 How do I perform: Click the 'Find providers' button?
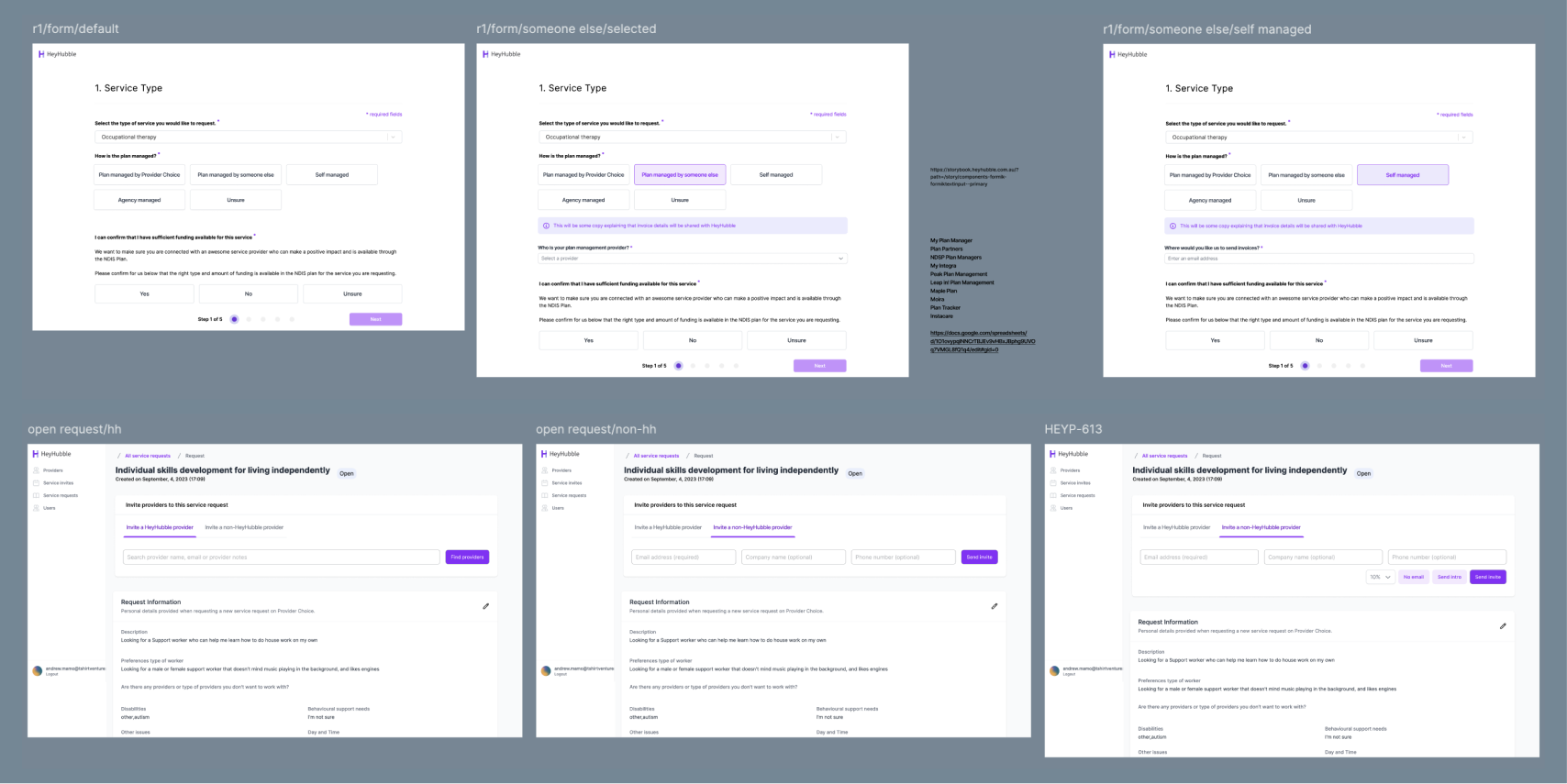pos(467,557)
